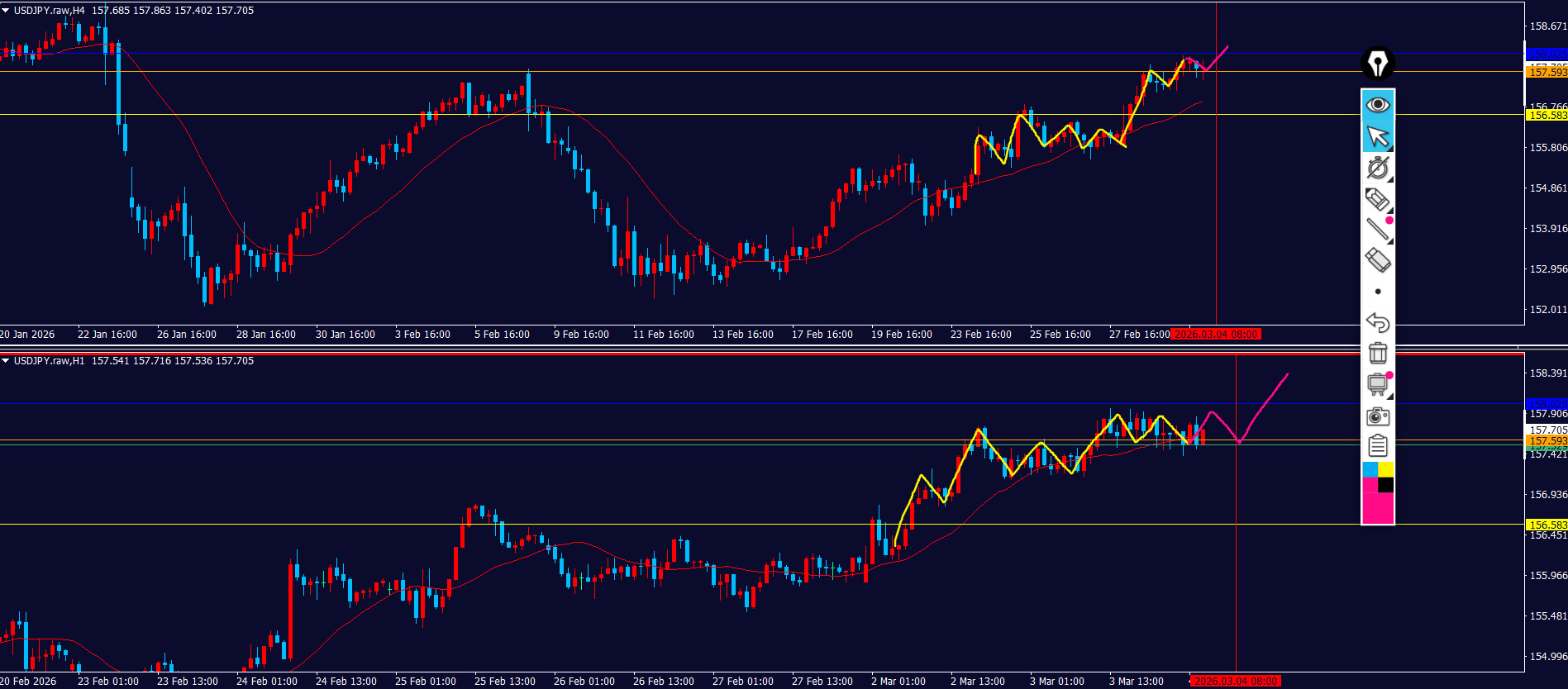Toggle the eye visibility button
The width and height of the screenshot is (1568, 689).
(1377, 105)
